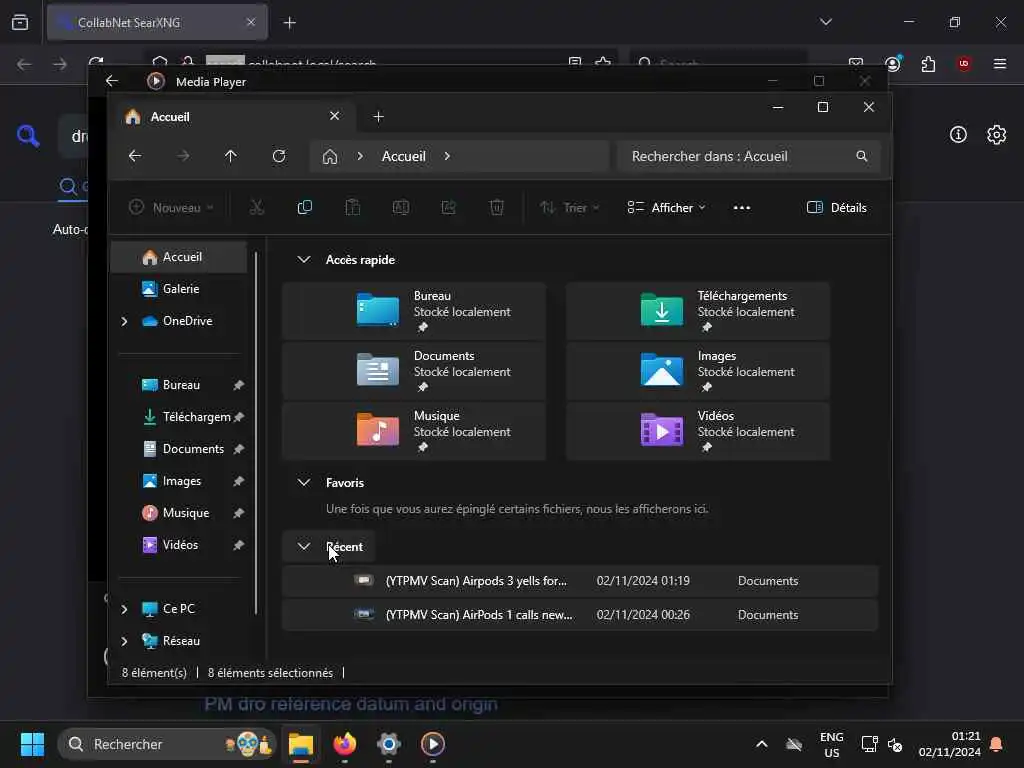The width and height of the screenshot is (1024, 768).
Task: Expand OneDrive in the navigation pane
Action: (x=124, y=321)
